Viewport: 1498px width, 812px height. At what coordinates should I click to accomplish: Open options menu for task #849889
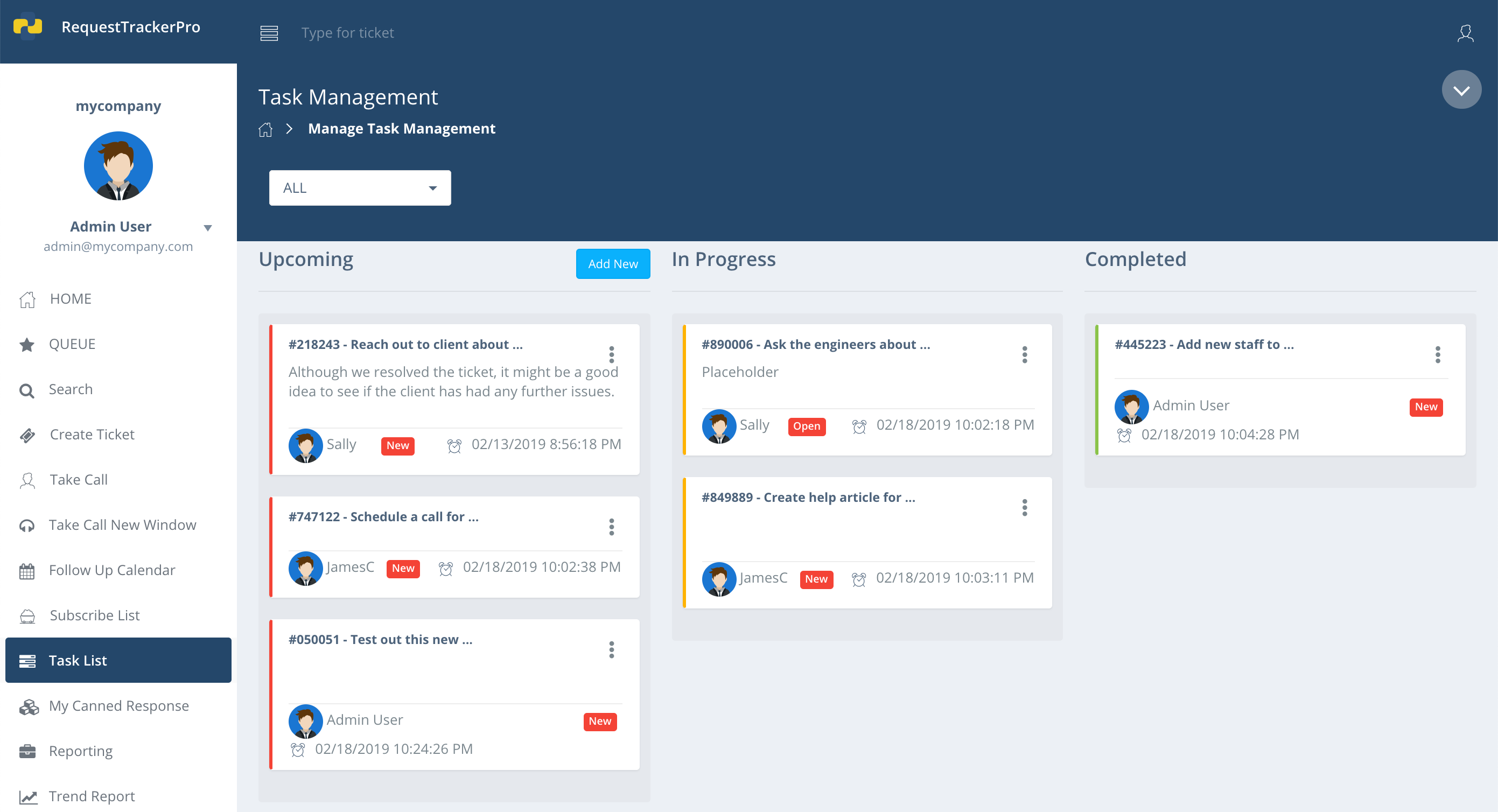click(1024, 507)
